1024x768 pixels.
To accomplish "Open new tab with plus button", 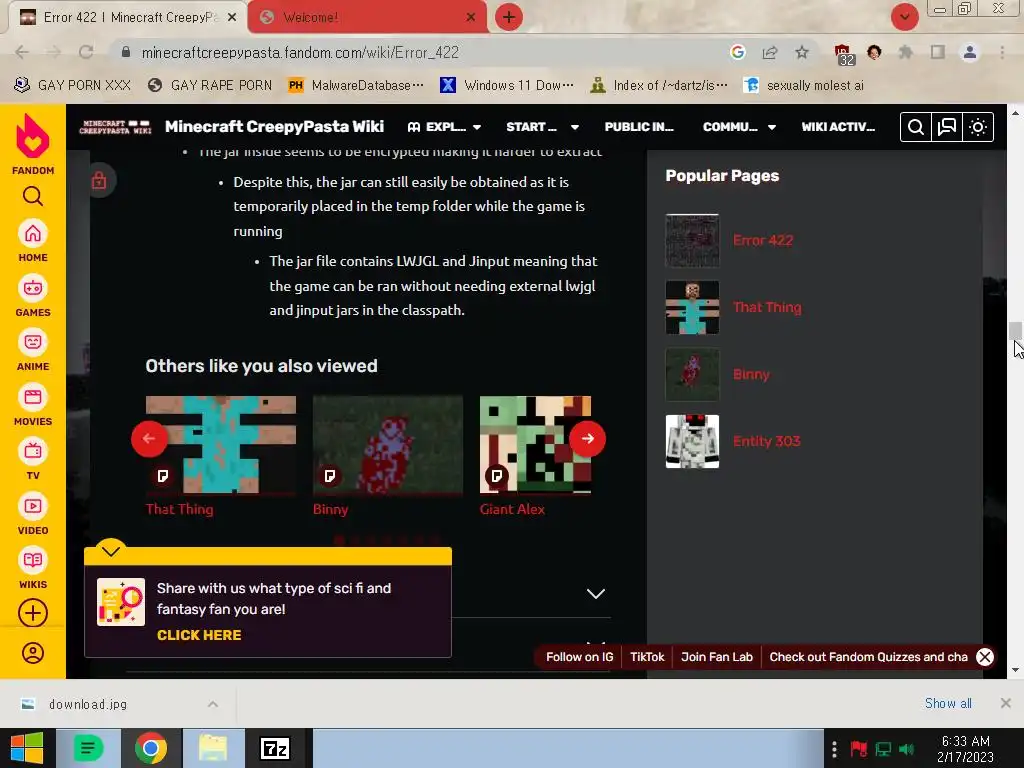I will pos(509,17).
